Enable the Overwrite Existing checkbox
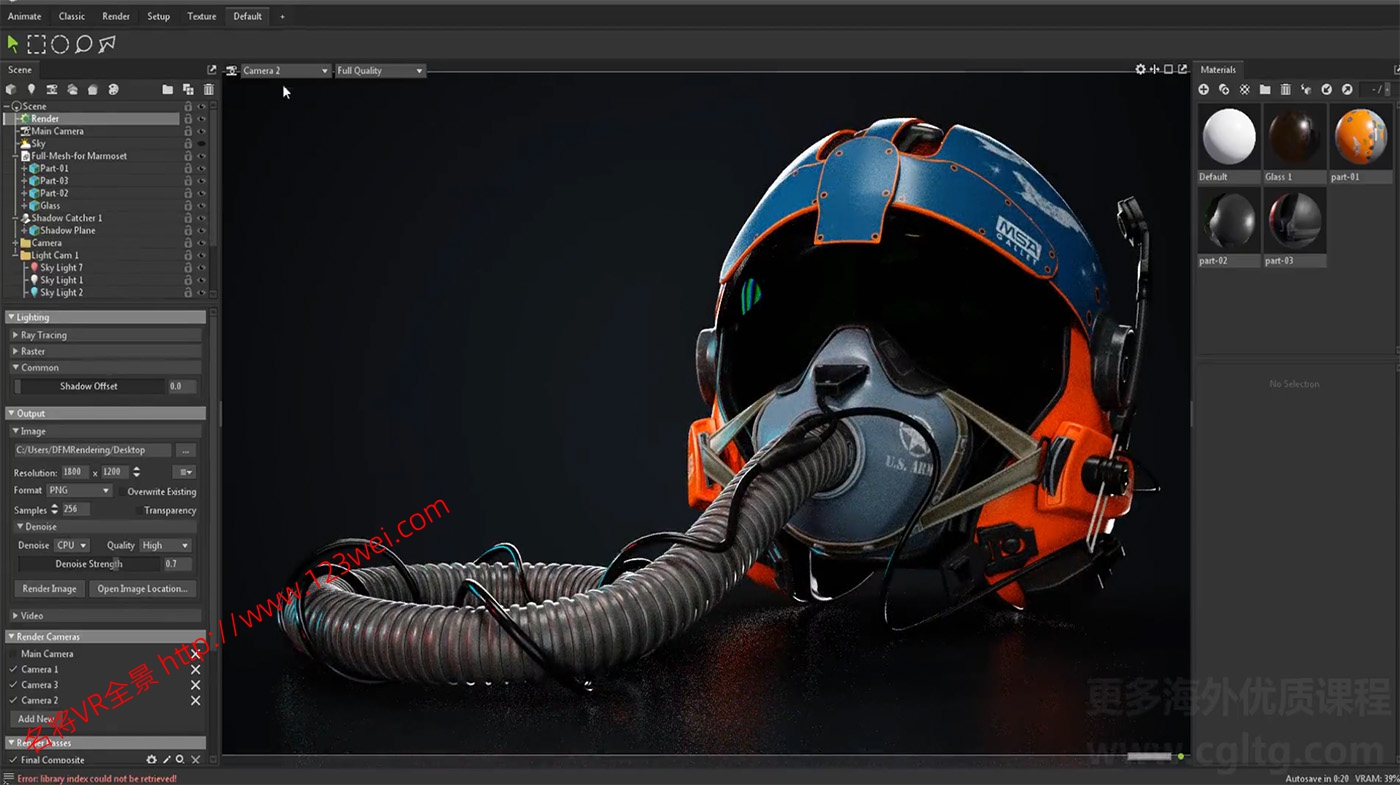 click(122, 492)
